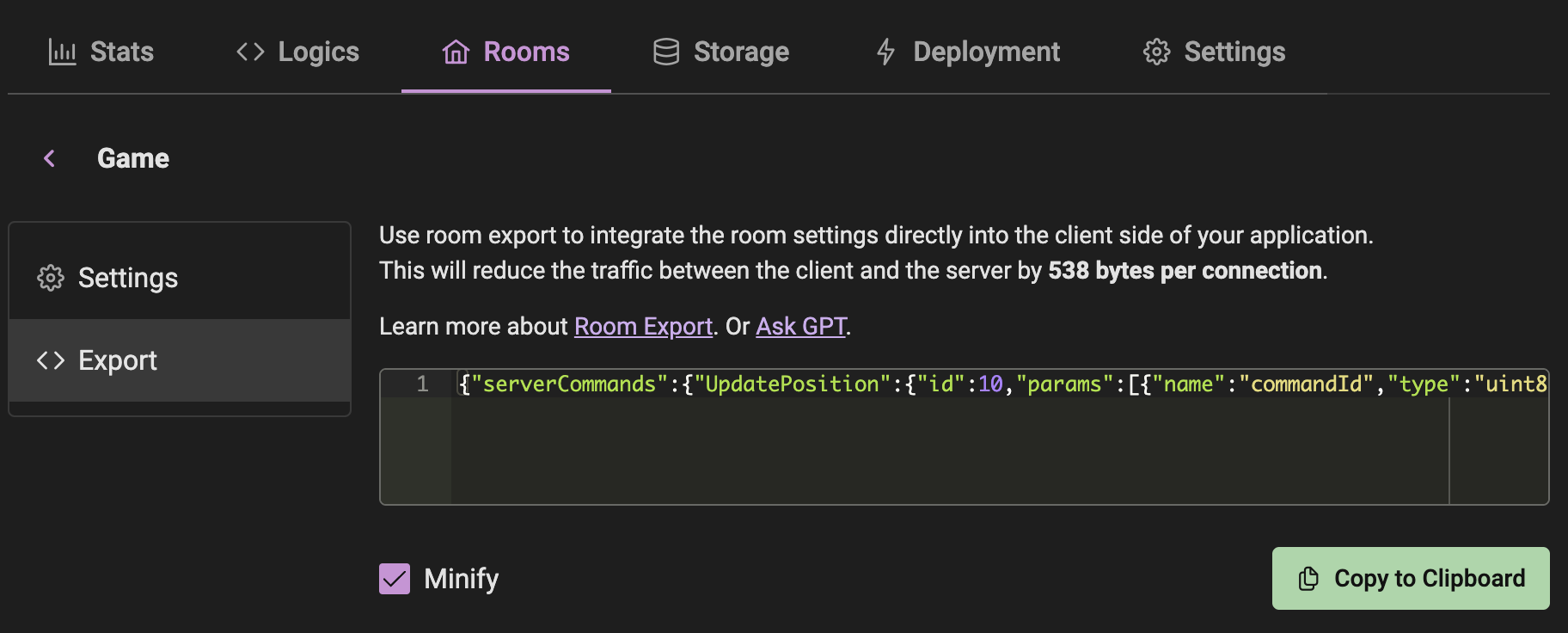Click the clipboard icon in Copy button

(x=1308, y=579)
